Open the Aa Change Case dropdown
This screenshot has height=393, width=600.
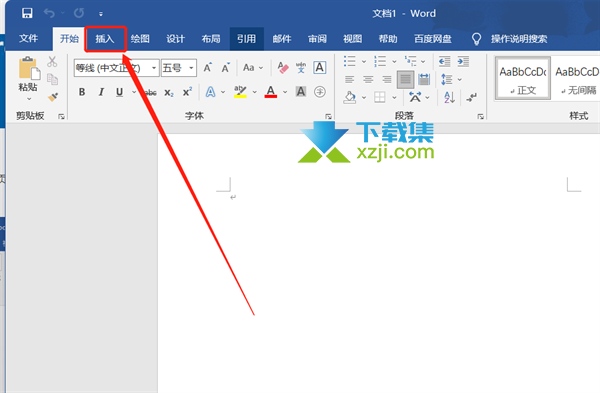click(x=253, y=68)
